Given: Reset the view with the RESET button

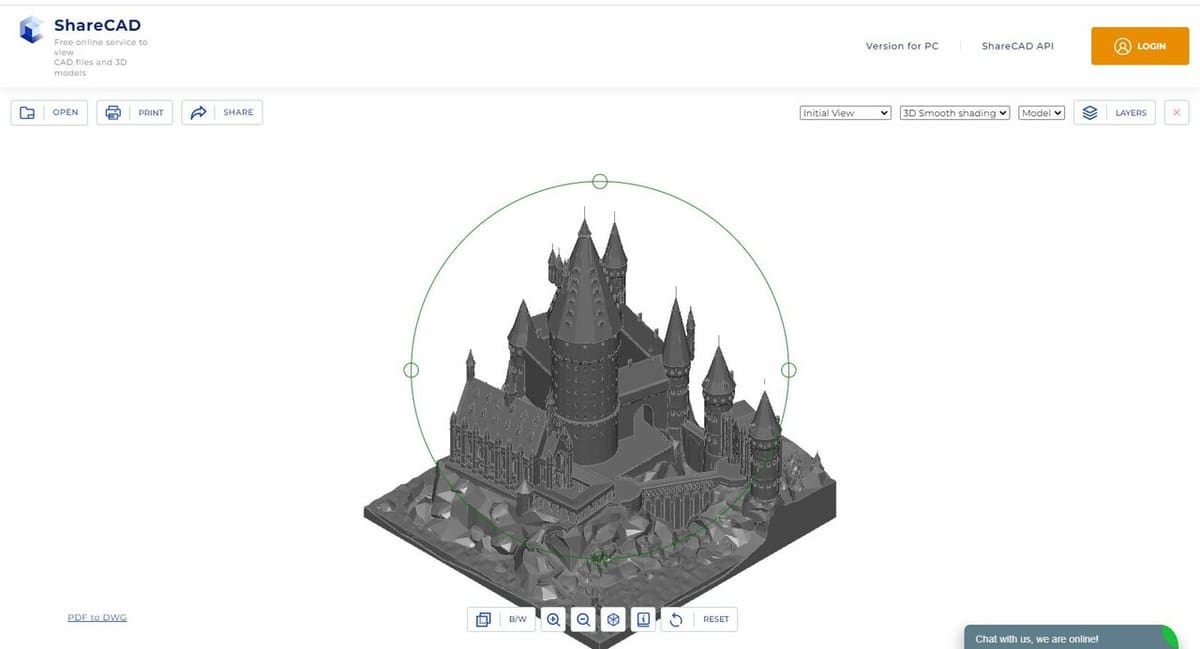Looking at the screenshot, I should (699, 619).
